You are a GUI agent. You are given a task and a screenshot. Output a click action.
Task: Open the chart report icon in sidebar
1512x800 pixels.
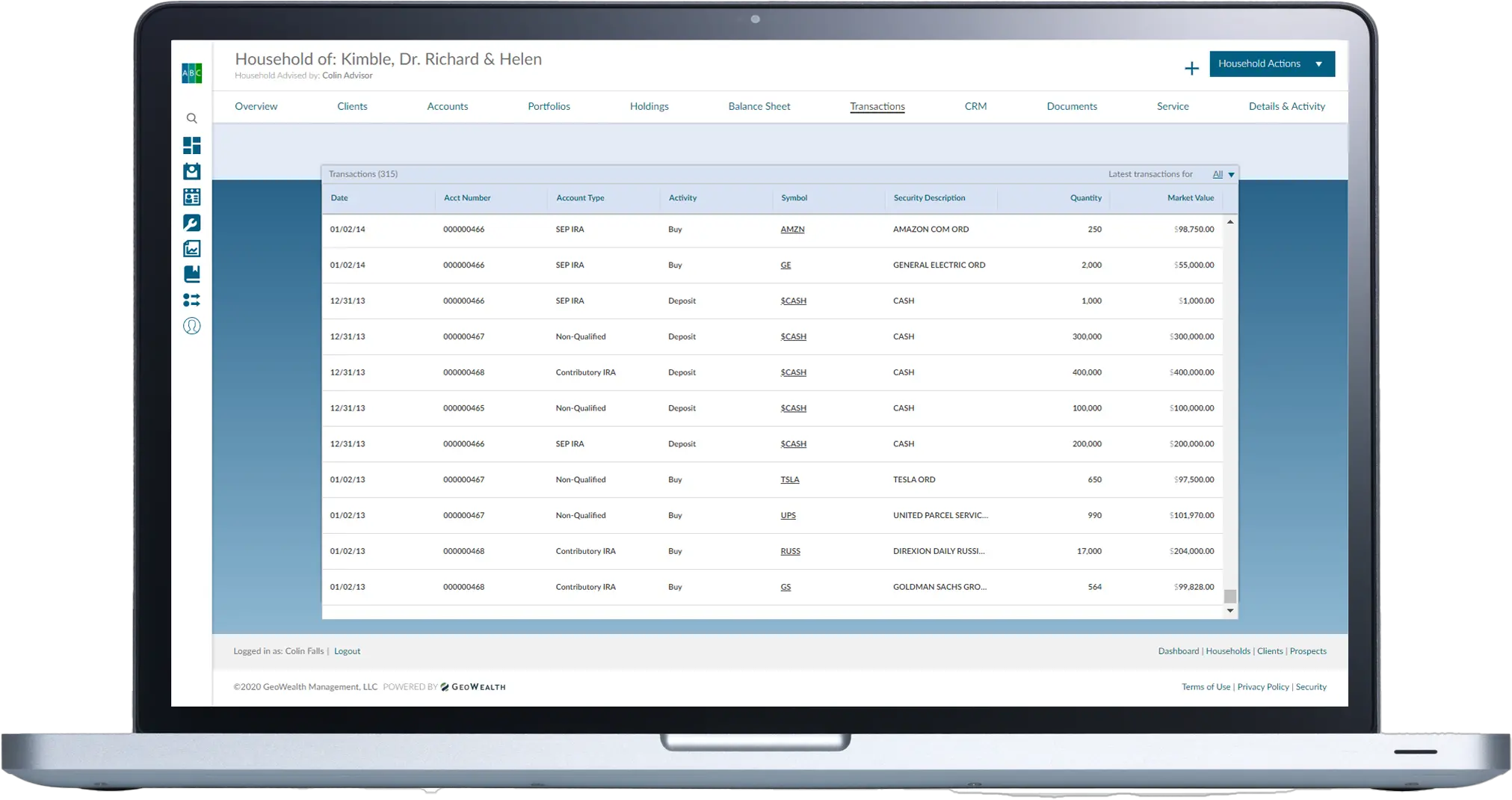coord(191,248)
